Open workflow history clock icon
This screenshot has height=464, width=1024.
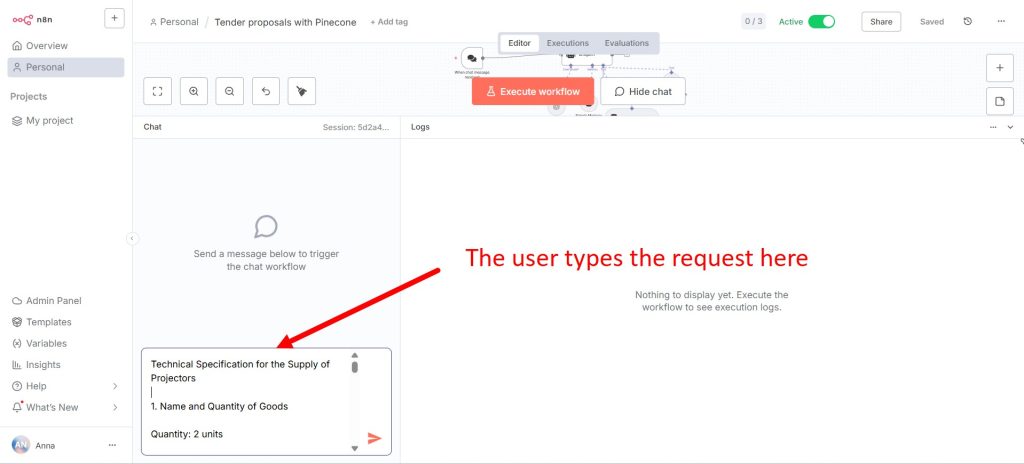click(x=967, y=21)
